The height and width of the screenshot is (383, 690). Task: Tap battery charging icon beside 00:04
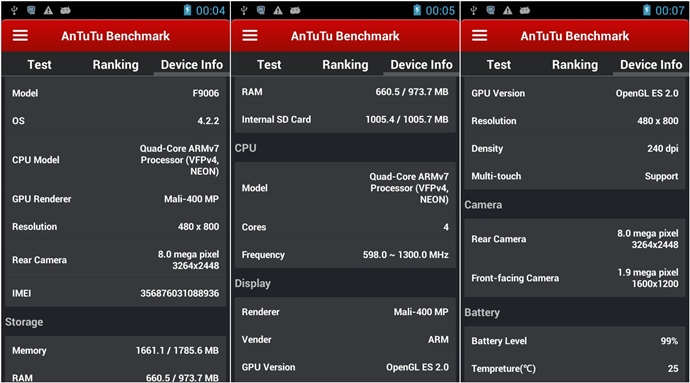pyautogui.click(x=187, y=10)
